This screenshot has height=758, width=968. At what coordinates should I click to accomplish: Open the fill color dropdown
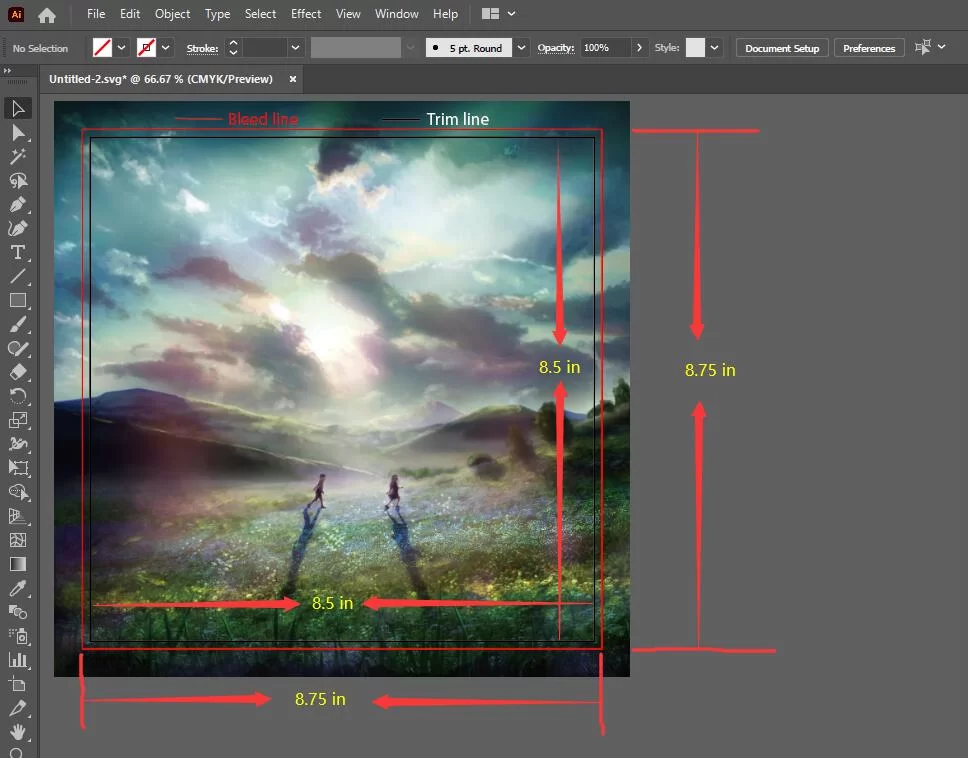point(121,48)
